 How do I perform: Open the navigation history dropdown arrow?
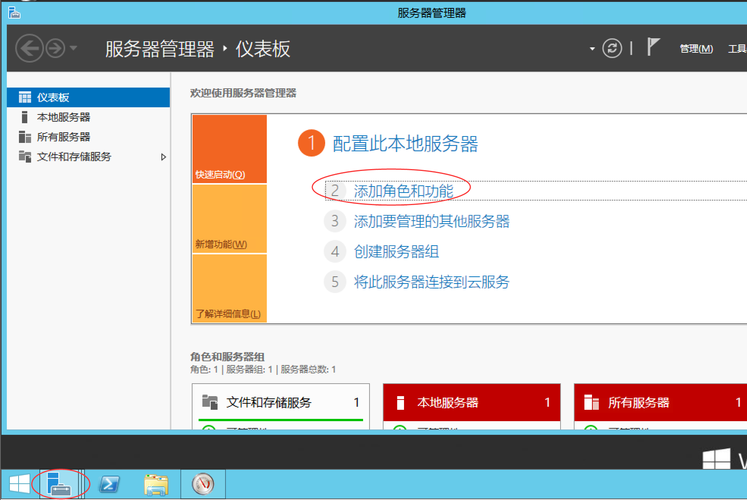point(73,48)
